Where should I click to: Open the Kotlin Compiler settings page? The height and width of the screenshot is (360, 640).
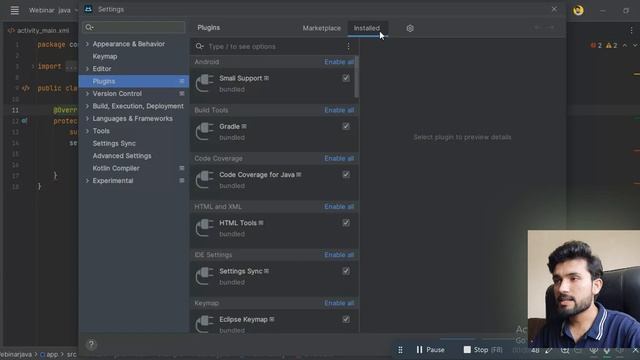point(116,168)
